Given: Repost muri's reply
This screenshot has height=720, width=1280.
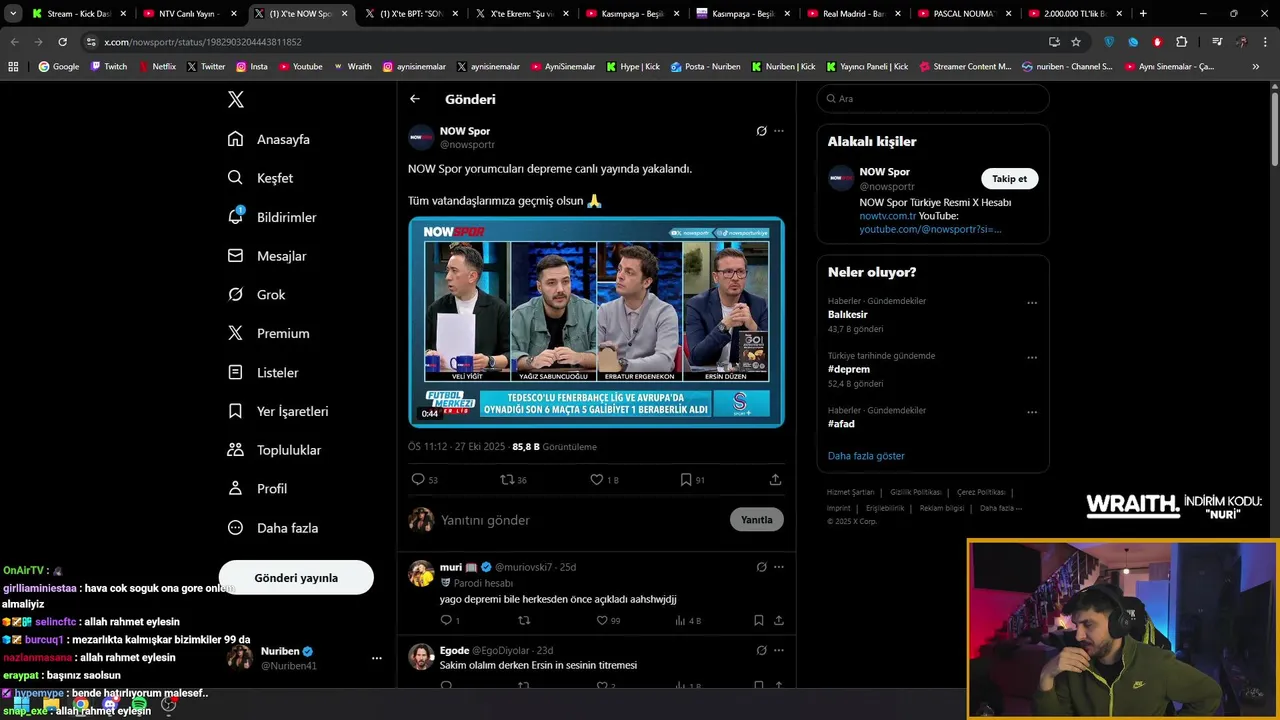Looking at the screenshot, I should tap(524, 621).
